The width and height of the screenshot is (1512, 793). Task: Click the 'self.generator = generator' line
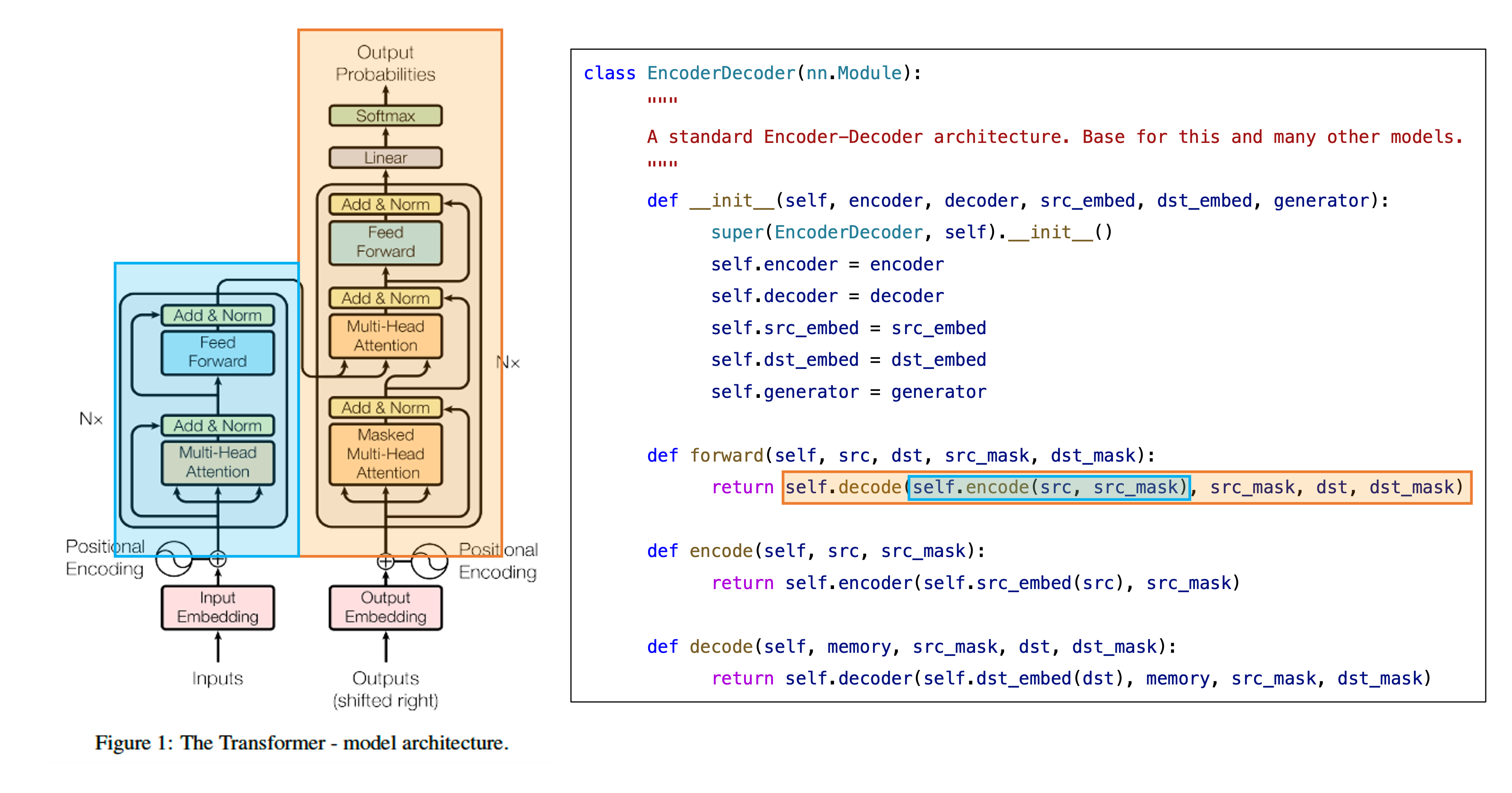pyautogui.click(x=849, y=392)
